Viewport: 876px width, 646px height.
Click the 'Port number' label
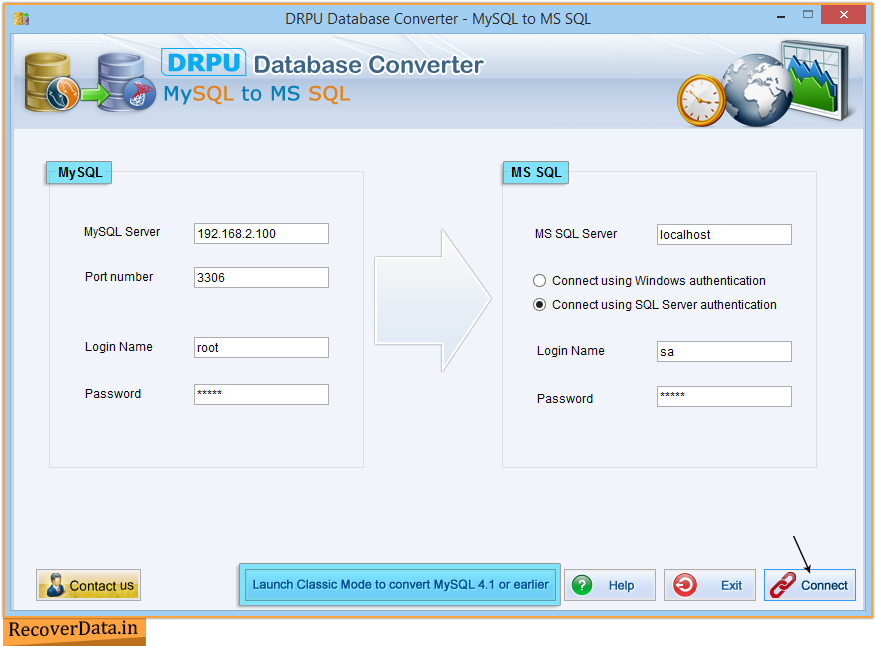tap(119, 277)
